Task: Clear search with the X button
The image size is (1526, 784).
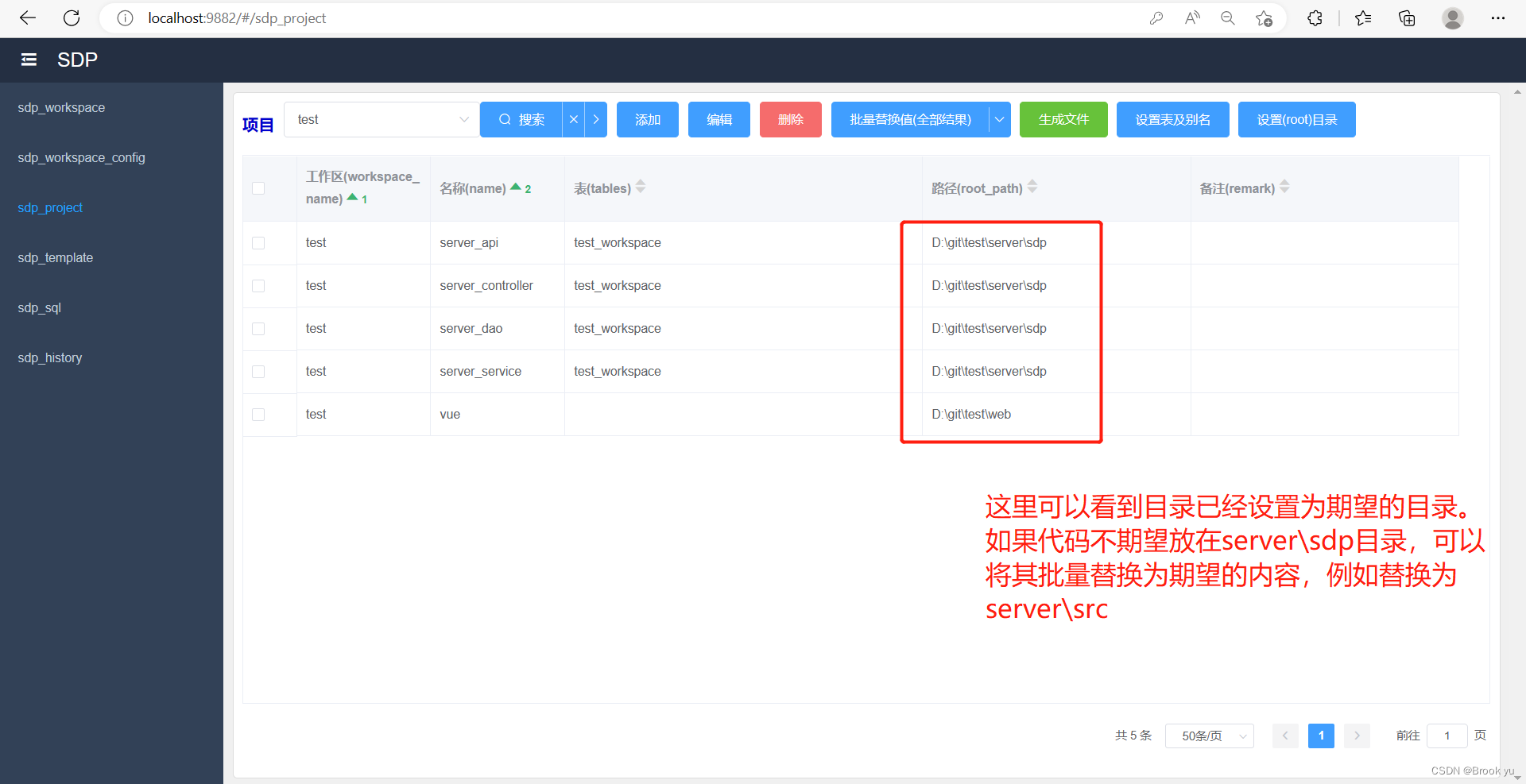Action: [x=573, y=119]
